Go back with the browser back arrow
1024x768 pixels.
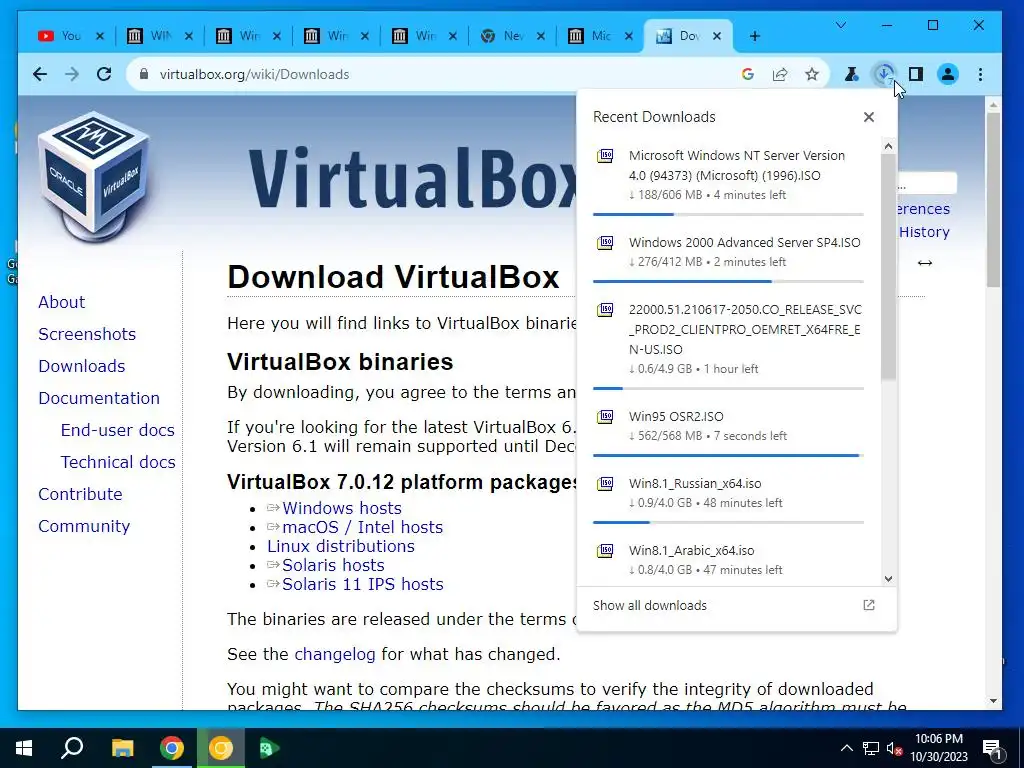tap(40, 74)
